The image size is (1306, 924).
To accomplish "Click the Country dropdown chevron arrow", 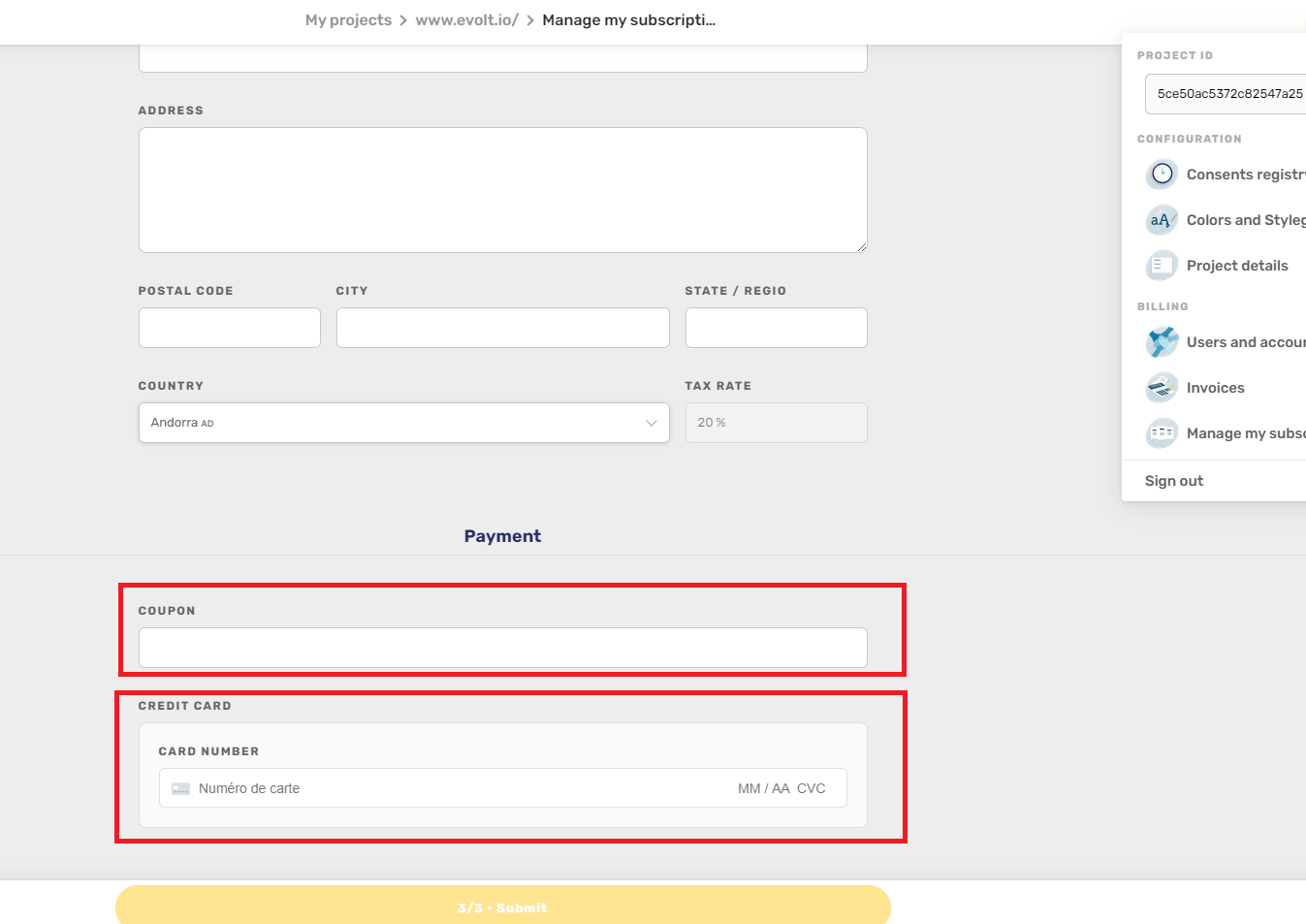I will (x=651, y=423).
